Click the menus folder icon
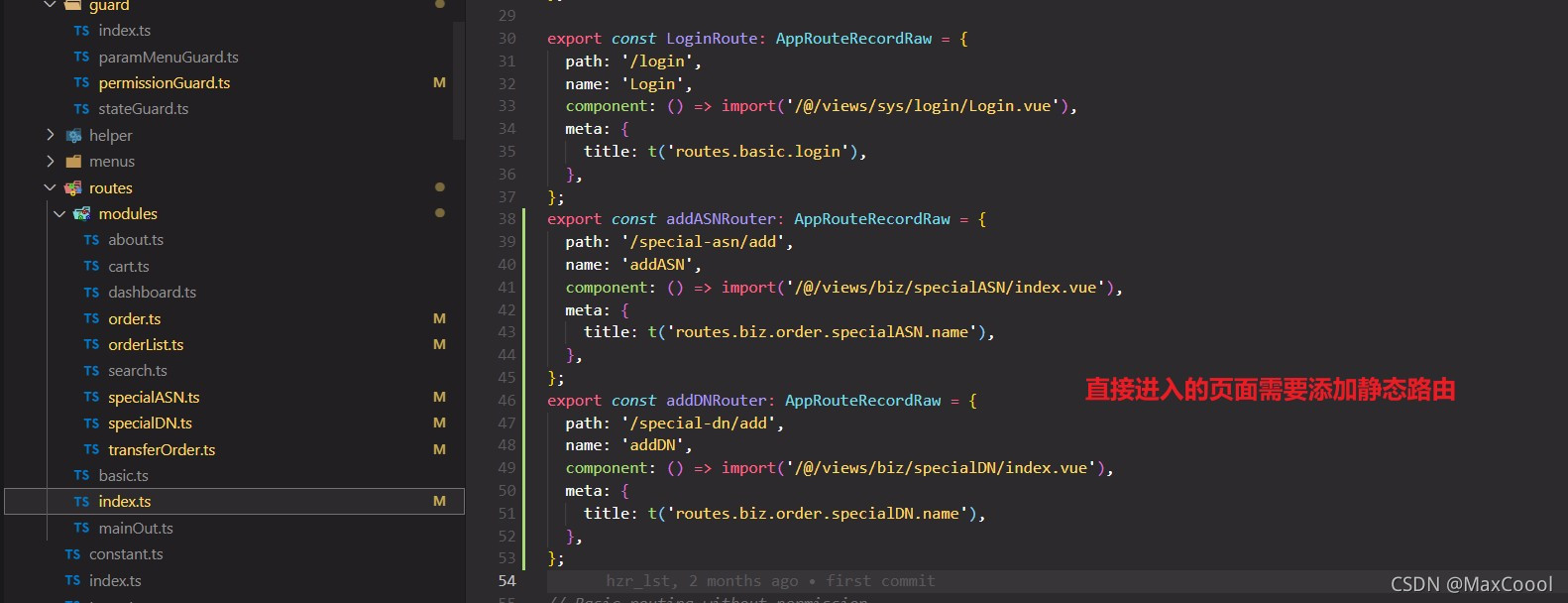Screen dimensions: 1568x603 tap(73, 161)
